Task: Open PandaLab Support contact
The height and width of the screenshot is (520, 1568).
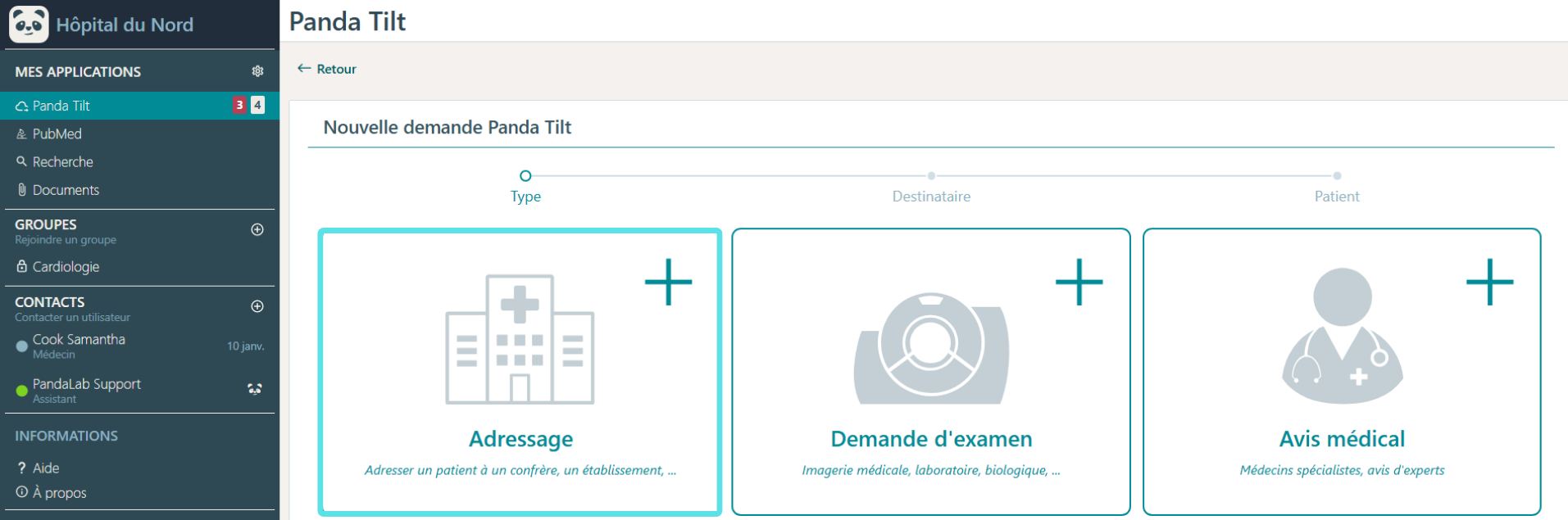Action: [x=139, y=391]
